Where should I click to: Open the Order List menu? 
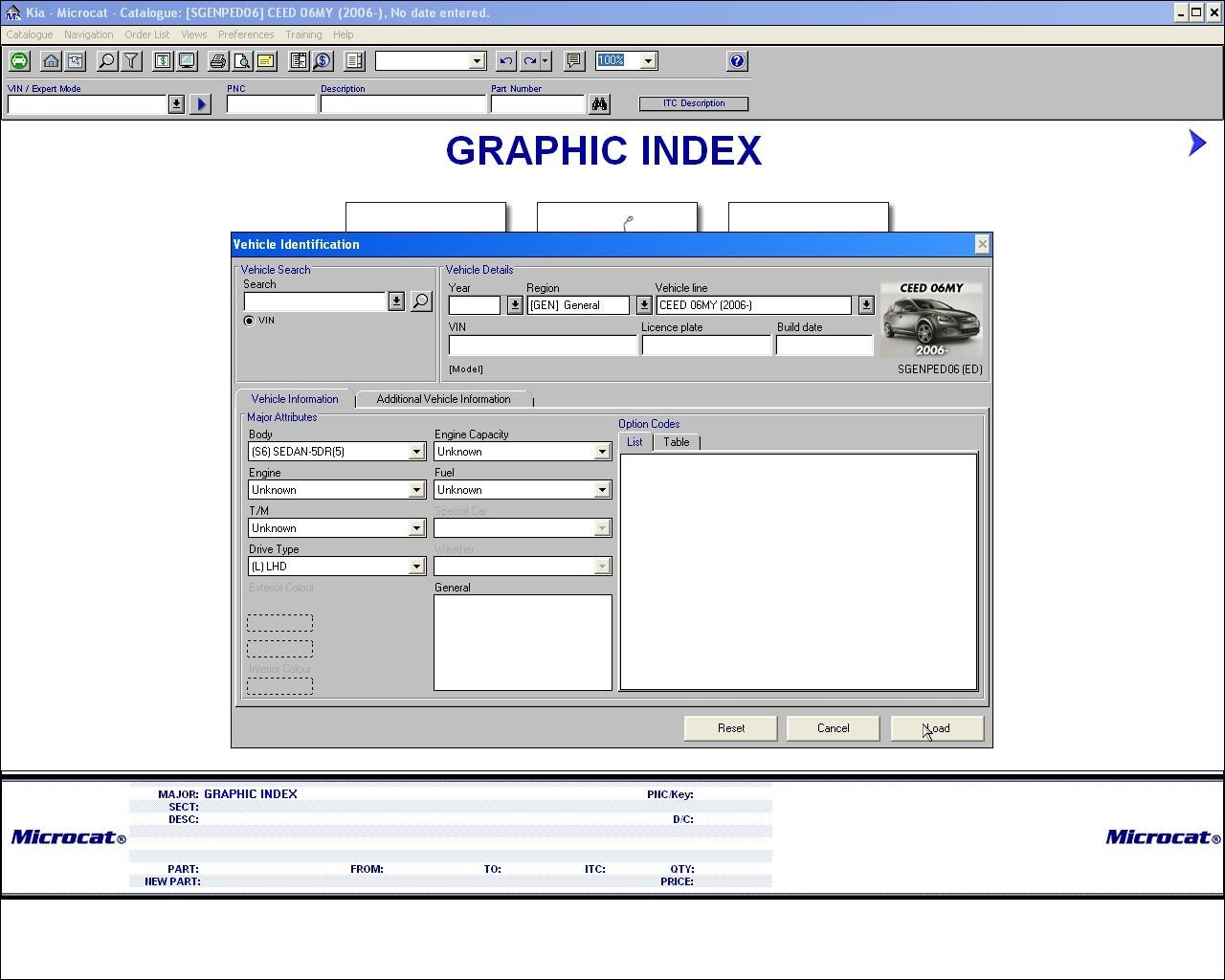tap(146, 34)
